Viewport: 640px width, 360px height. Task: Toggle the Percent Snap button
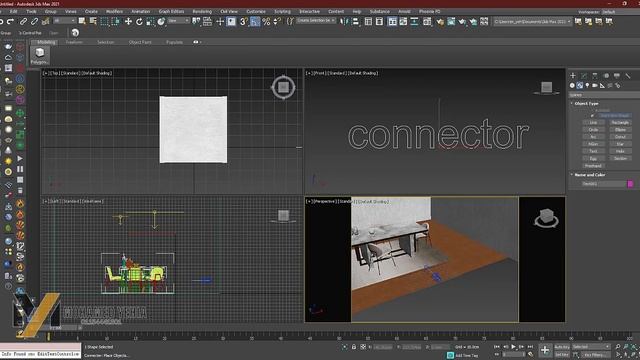pyautogui.click(x=266, y=21)
